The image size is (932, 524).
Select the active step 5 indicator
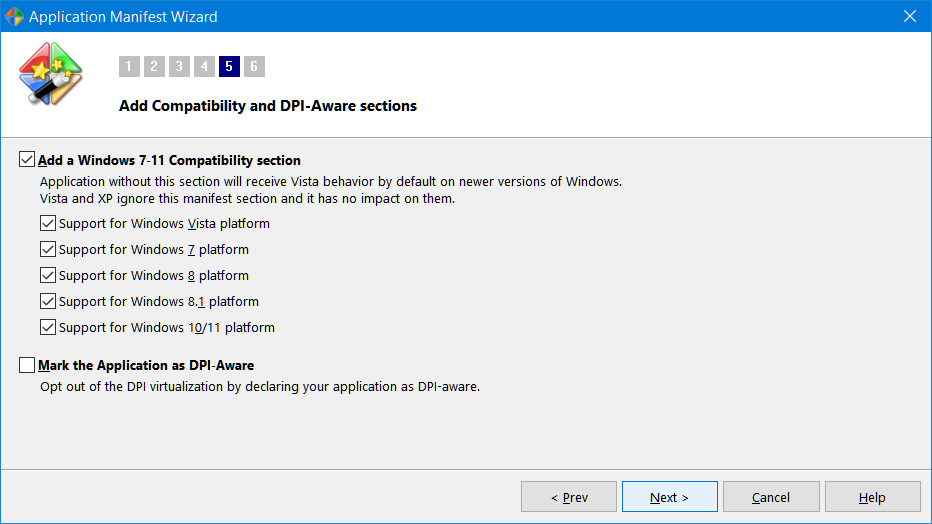click(229, 67)
